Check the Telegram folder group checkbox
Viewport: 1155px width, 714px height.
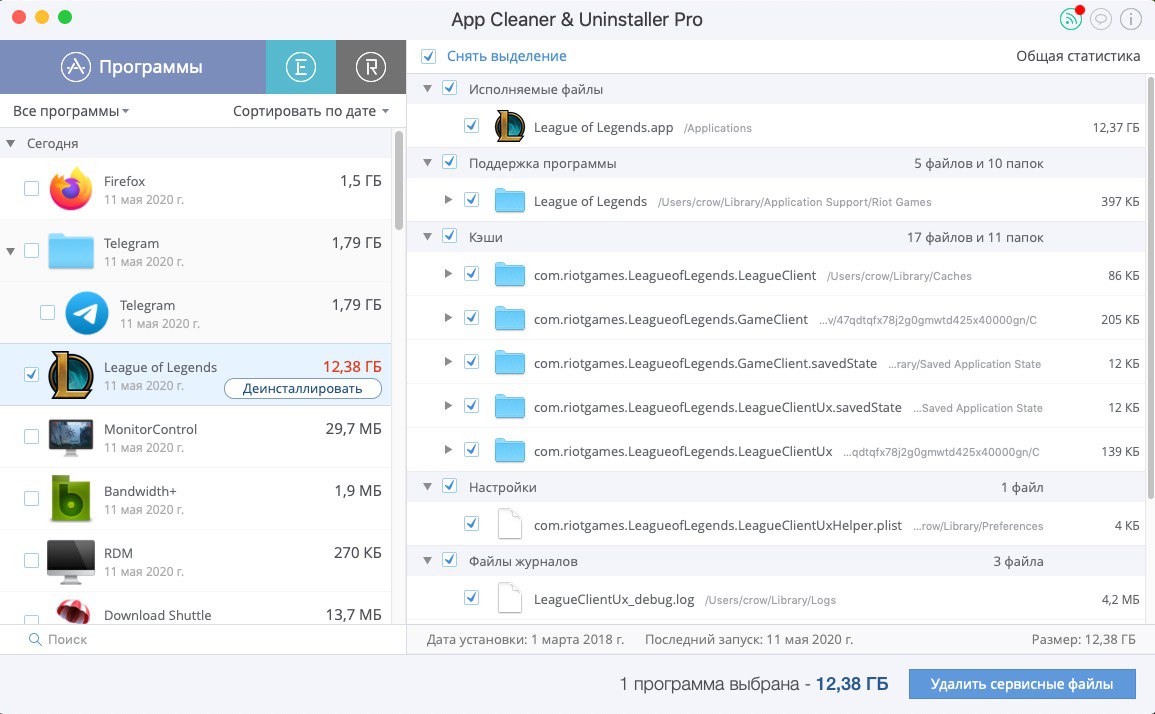click(31, 251)
